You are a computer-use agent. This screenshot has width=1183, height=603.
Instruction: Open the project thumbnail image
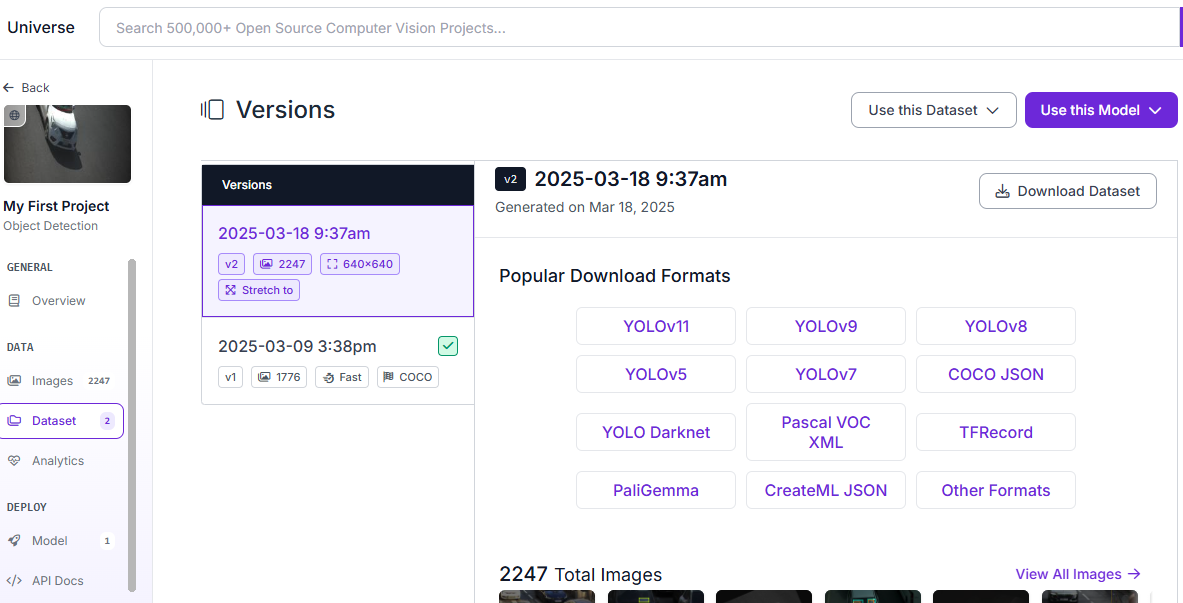pyautogui.click(x=67, y=143)
